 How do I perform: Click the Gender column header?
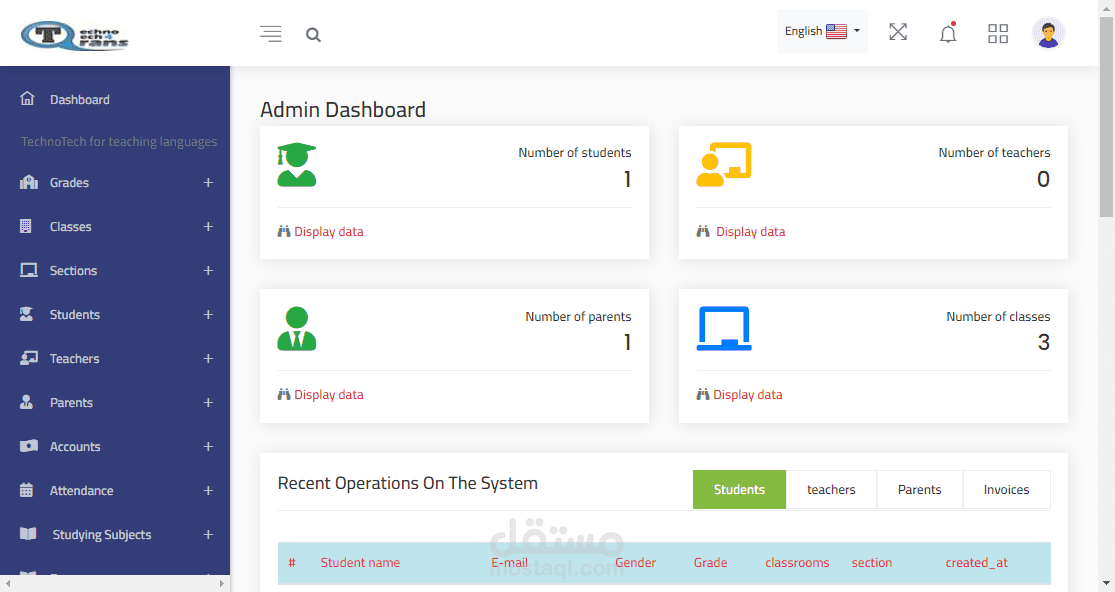click(x=635, y=563)
